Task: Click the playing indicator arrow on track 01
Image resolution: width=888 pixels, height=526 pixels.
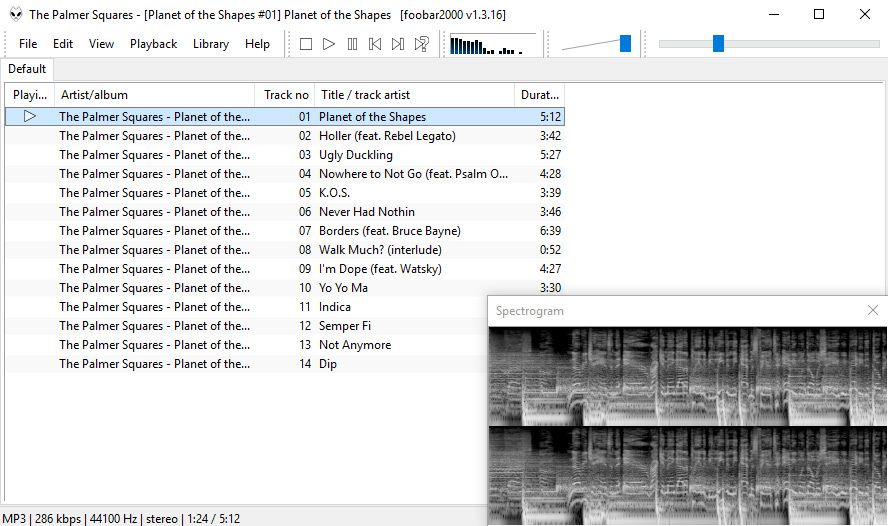Action: 29,116
